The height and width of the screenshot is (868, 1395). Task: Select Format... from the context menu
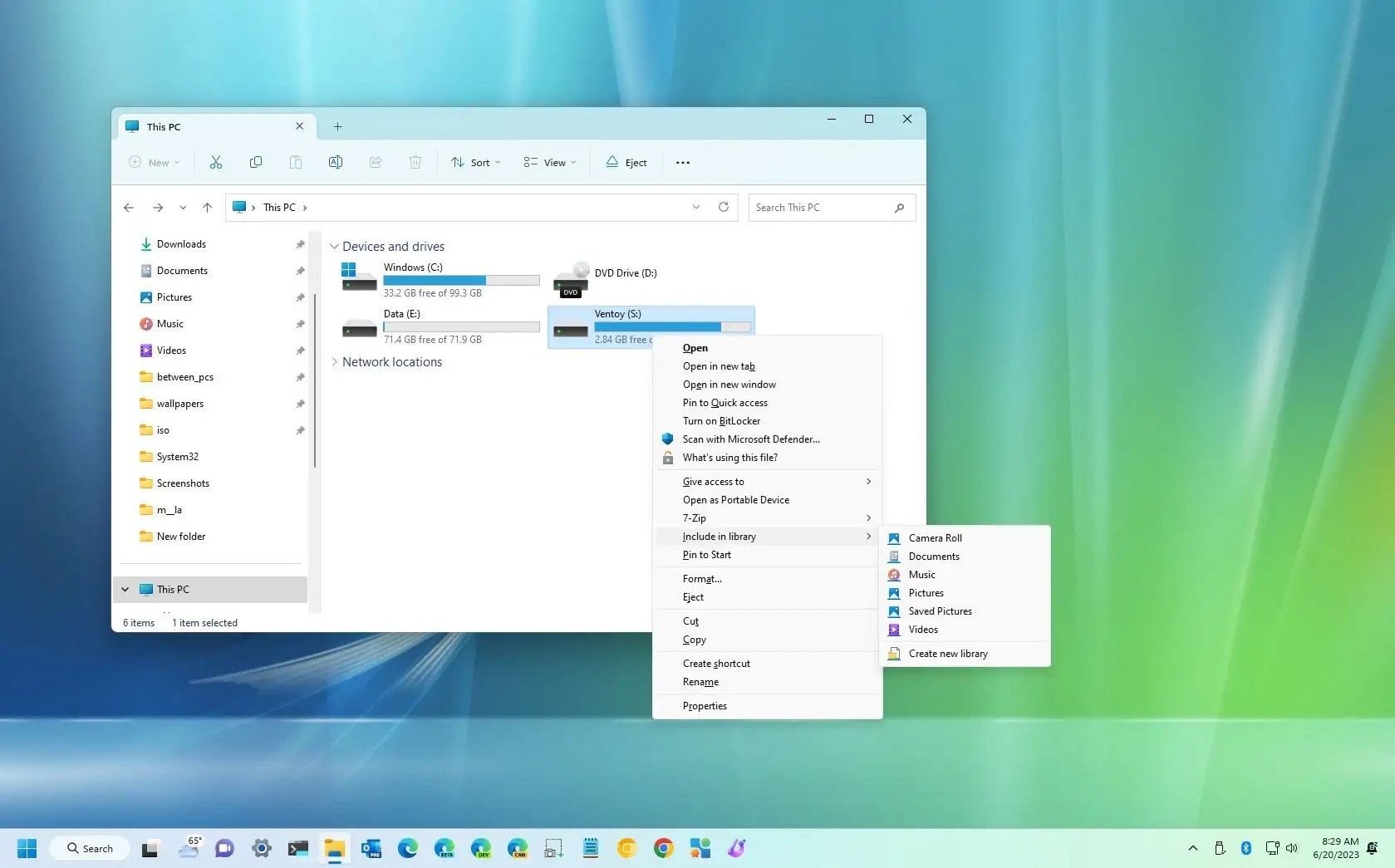701,578
